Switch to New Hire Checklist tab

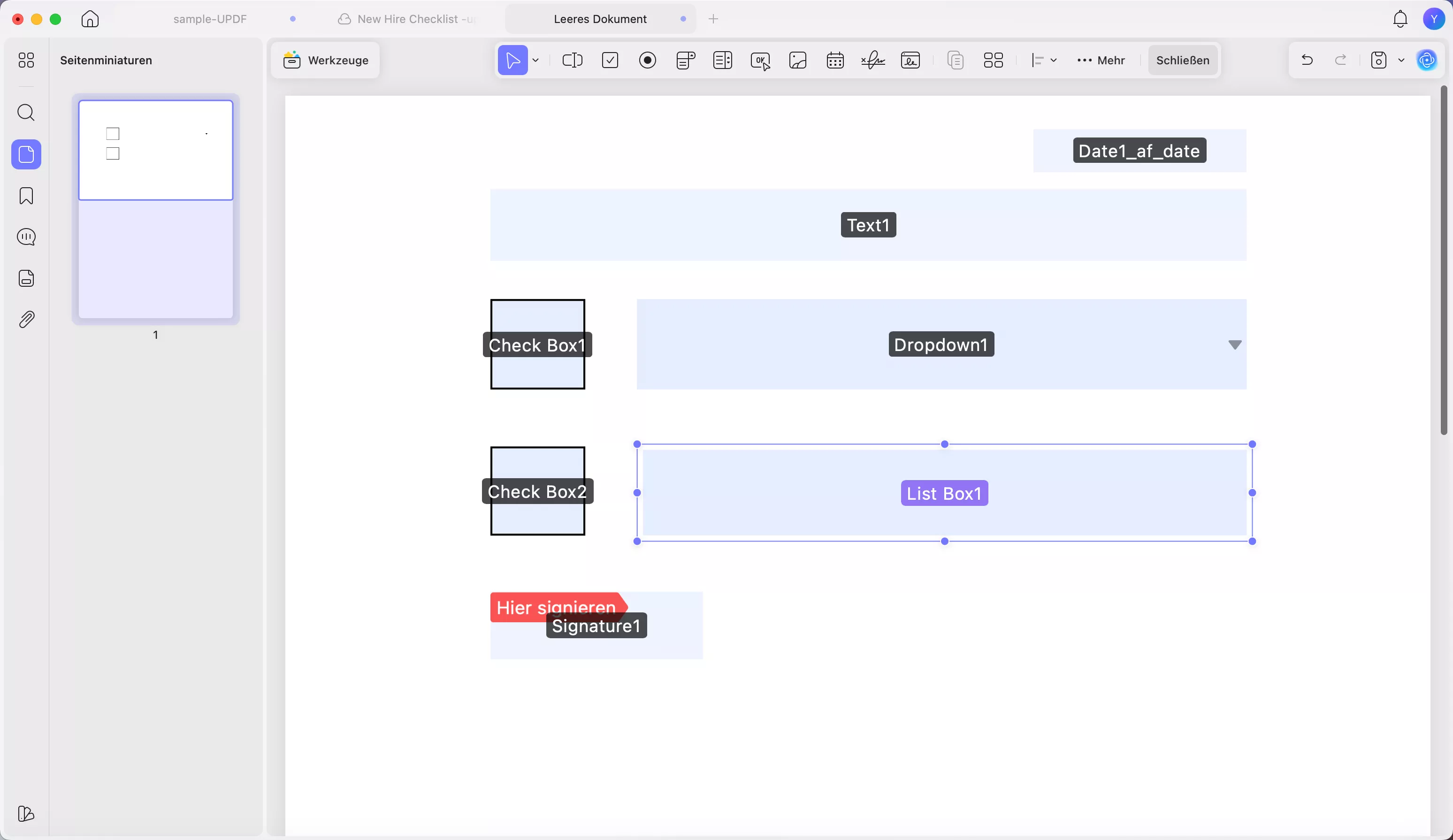(x=415, y=19)
